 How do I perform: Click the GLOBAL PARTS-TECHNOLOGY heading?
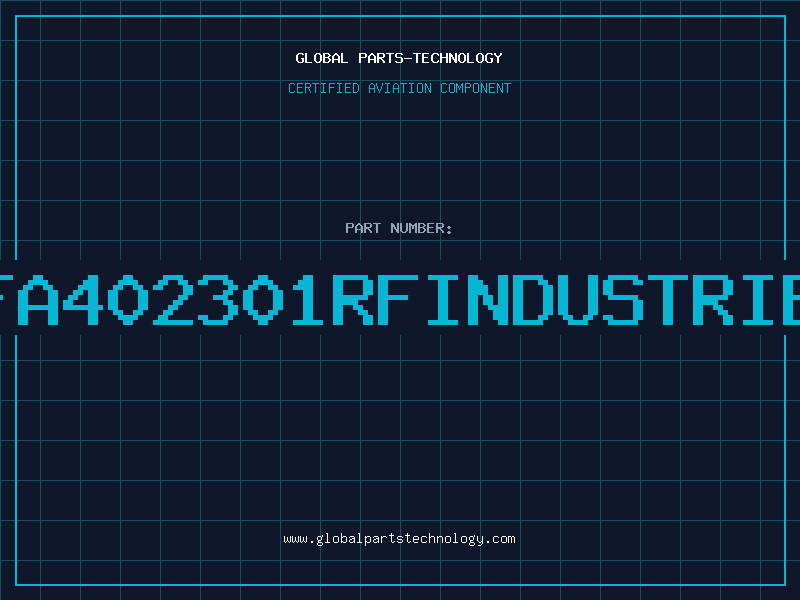point(399,58)
